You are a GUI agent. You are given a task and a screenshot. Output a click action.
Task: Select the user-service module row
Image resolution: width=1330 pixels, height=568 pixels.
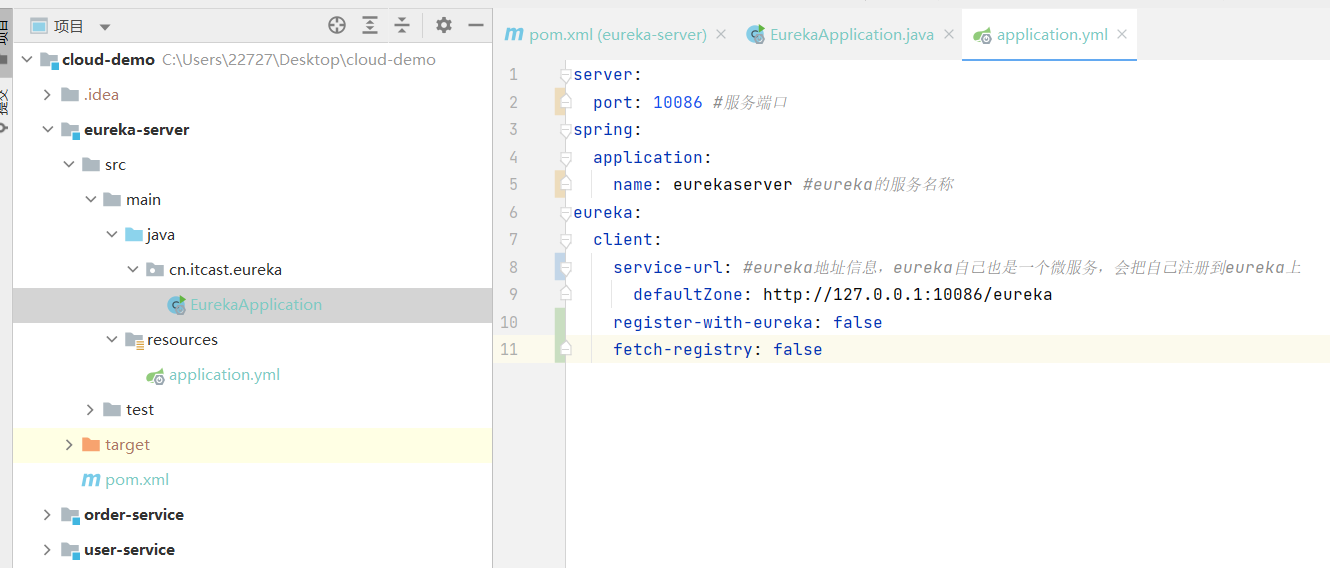252,550
